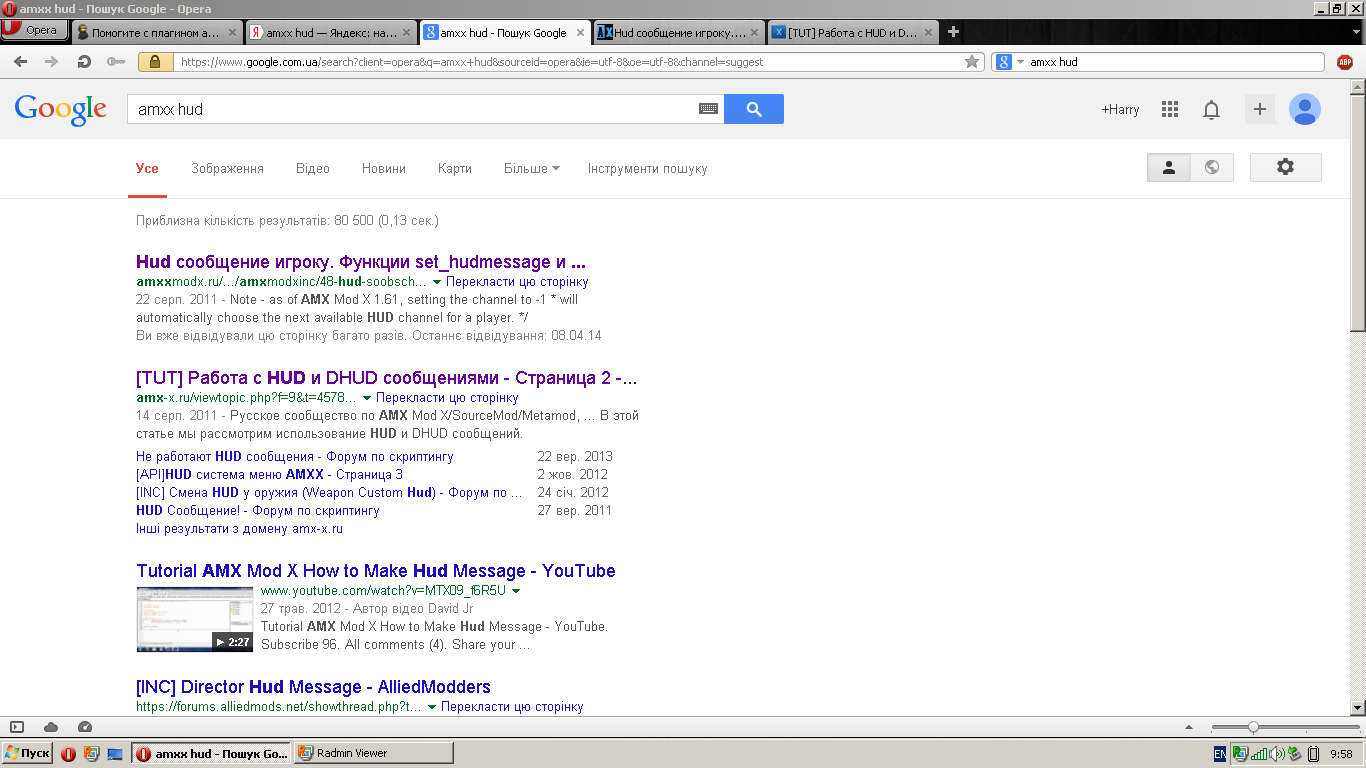Image resolution: width=1366 pixels, height=768 pixels.
Task: Select the 'Зображення' search tab
Action: [x=227, y=168]
